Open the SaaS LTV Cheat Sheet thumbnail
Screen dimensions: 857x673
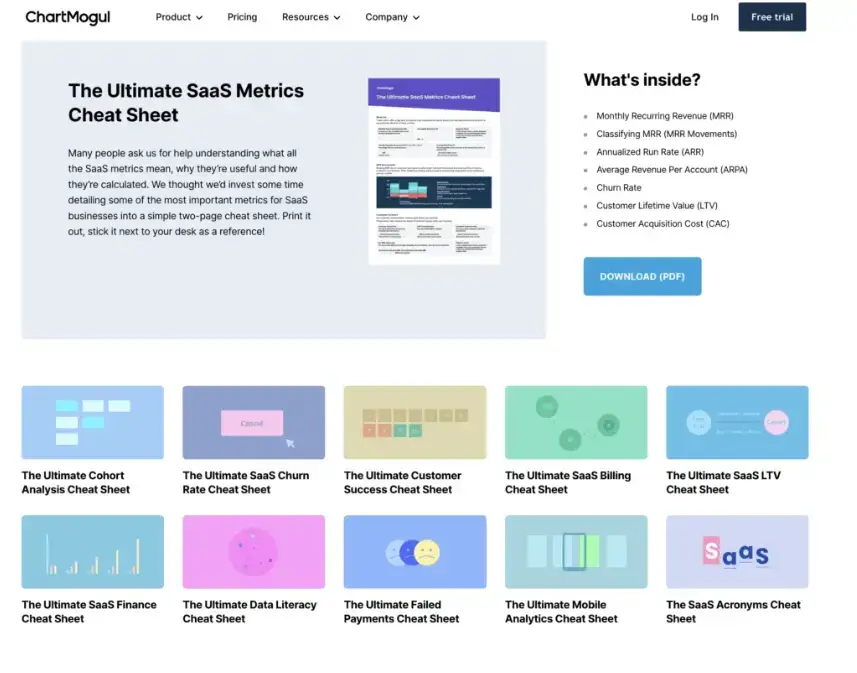pos(736,421)
